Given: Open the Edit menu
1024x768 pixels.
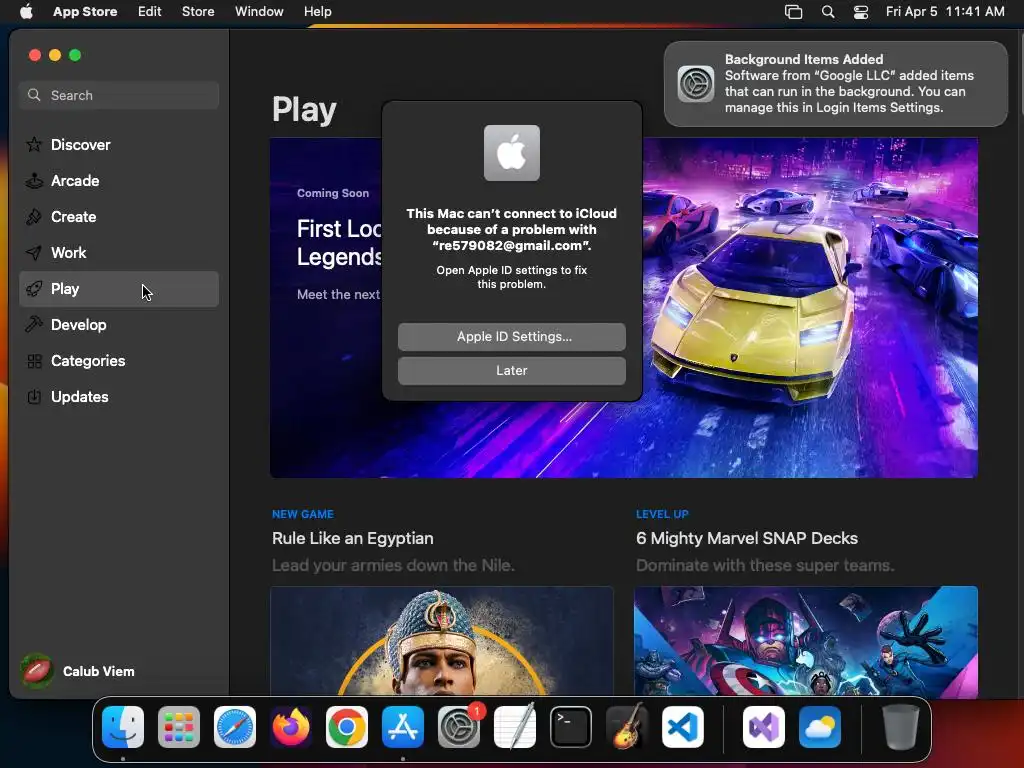Looking at the screenshot, I should [x=150, y=11].
